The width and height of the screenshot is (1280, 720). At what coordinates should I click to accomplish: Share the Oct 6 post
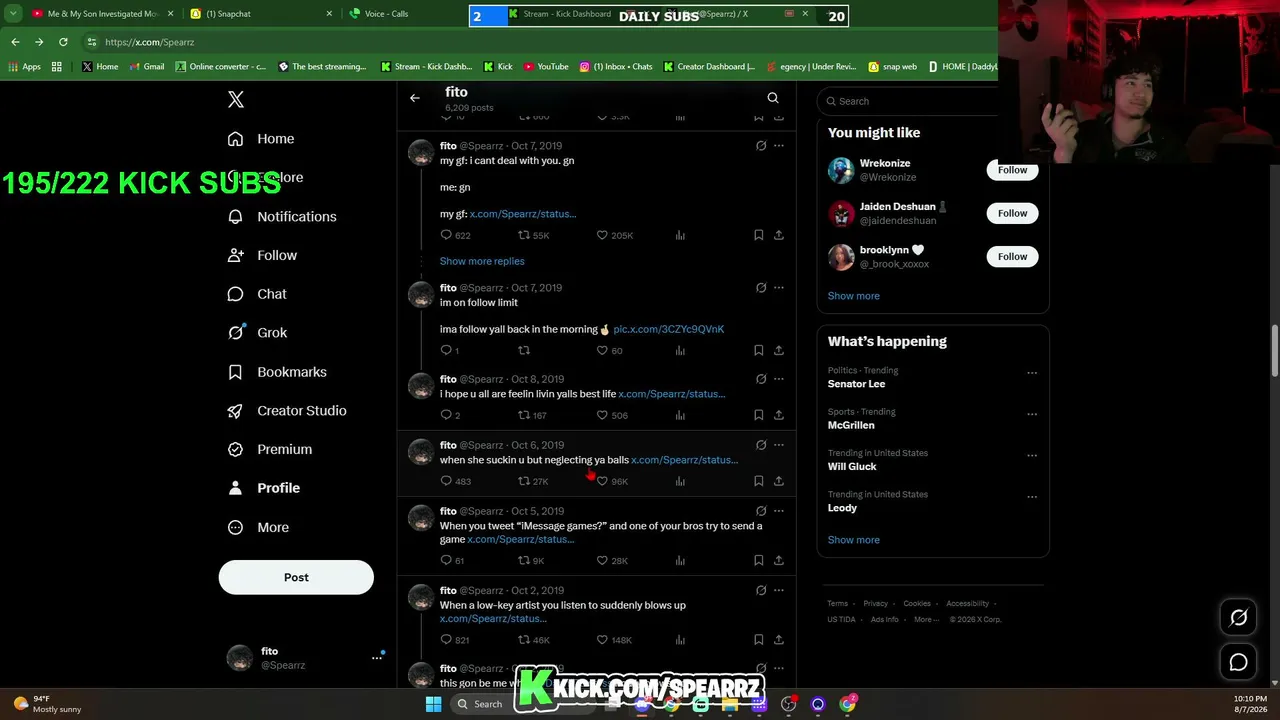tap(779, 481)
